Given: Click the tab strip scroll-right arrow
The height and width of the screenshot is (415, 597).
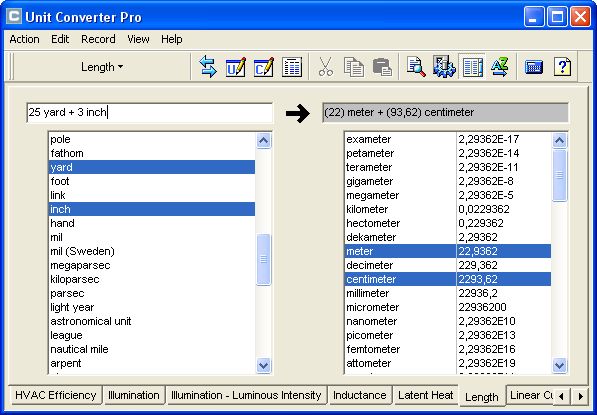Looking at the screenshot, I should pyautogui.click(x=580, y=396).
